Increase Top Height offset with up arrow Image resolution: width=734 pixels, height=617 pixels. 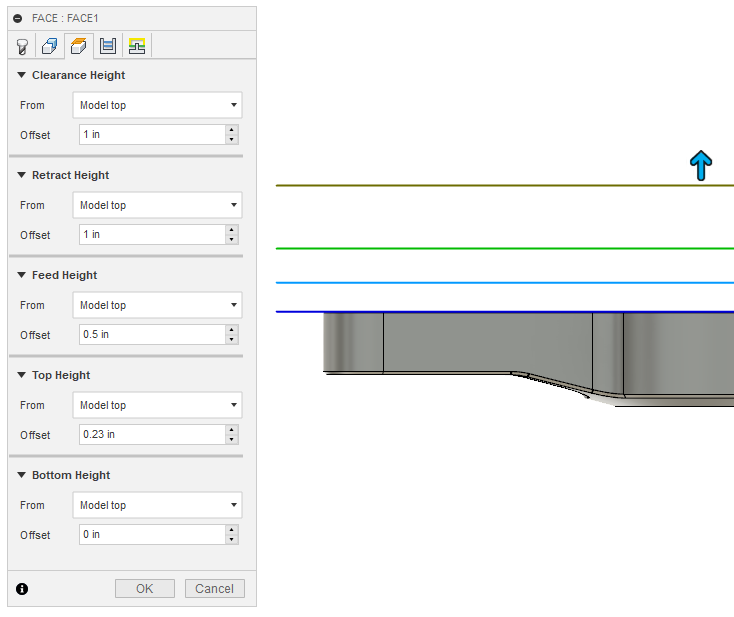click(x=232, y=430)
